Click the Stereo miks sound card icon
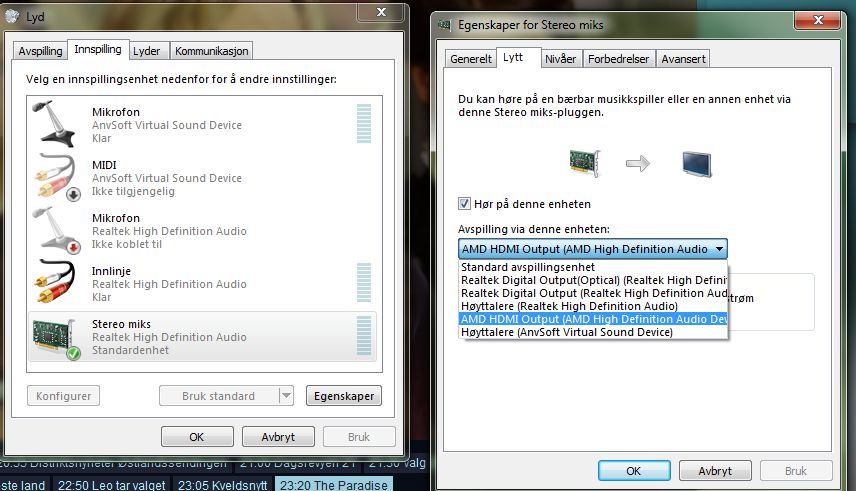The width and height of the screenshot is (856, 491). click(x=56, y=338)
